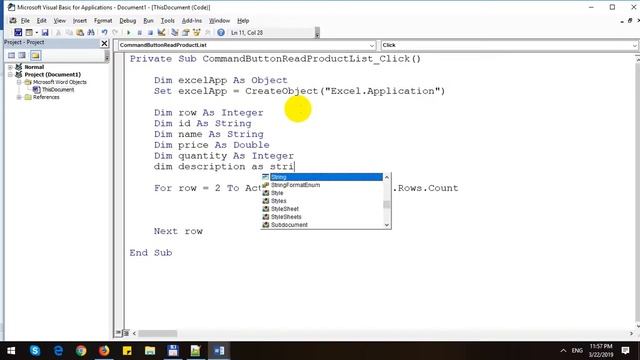The height and width of the screenshot is (360, 640).
Task: Open File Explorer from the taskbar
Action: (150, 351)
